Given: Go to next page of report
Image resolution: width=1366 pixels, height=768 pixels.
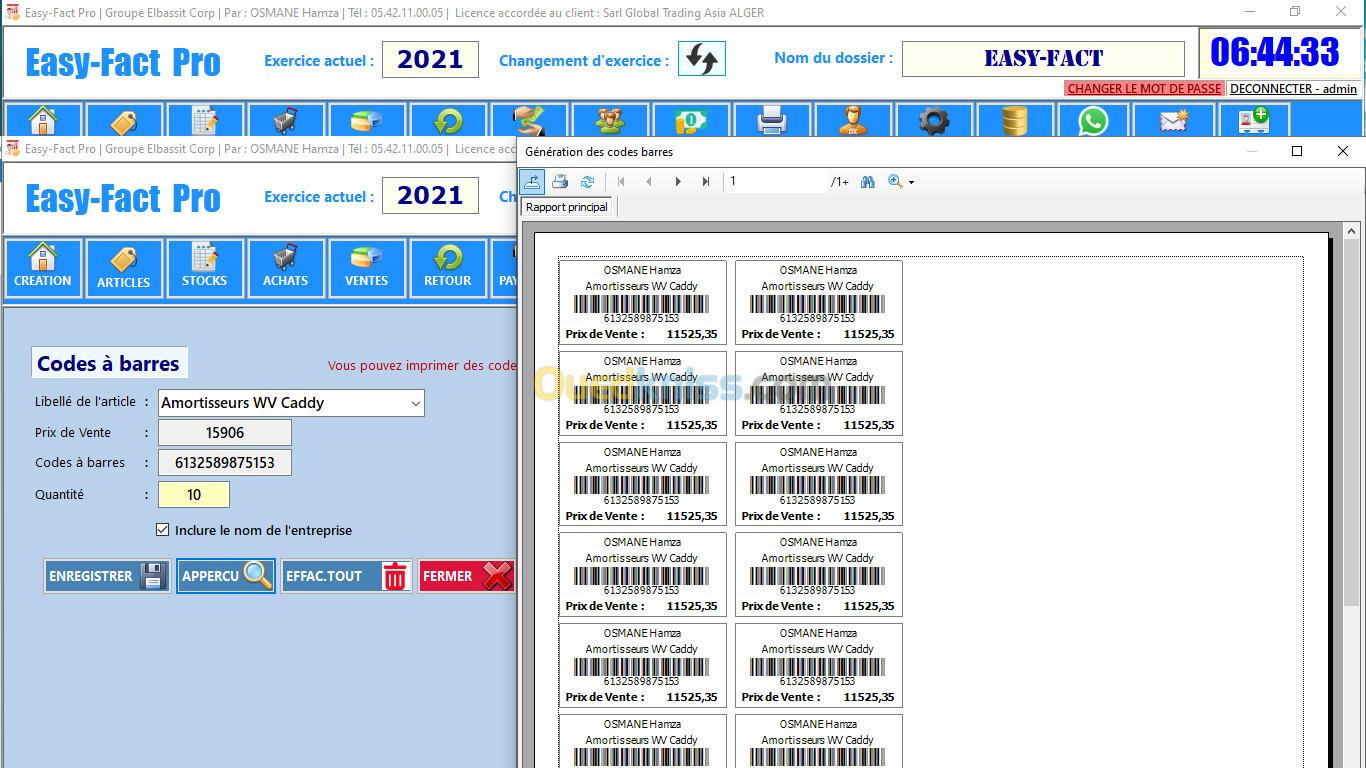Looking at the screenshot, I should (x=678, y=181).
